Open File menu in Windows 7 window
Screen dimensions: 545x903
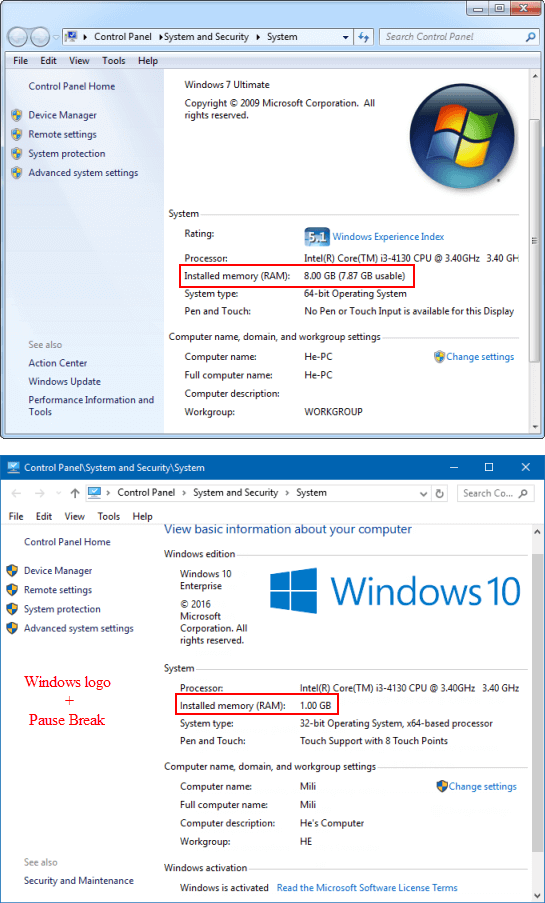[20, 60]
